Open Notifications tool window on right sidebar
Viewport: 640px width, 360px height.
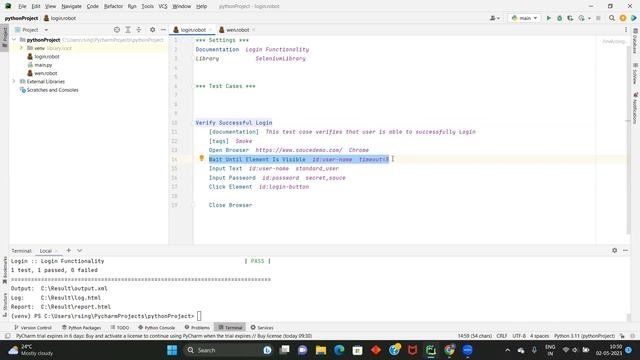[x=635, y=108]
